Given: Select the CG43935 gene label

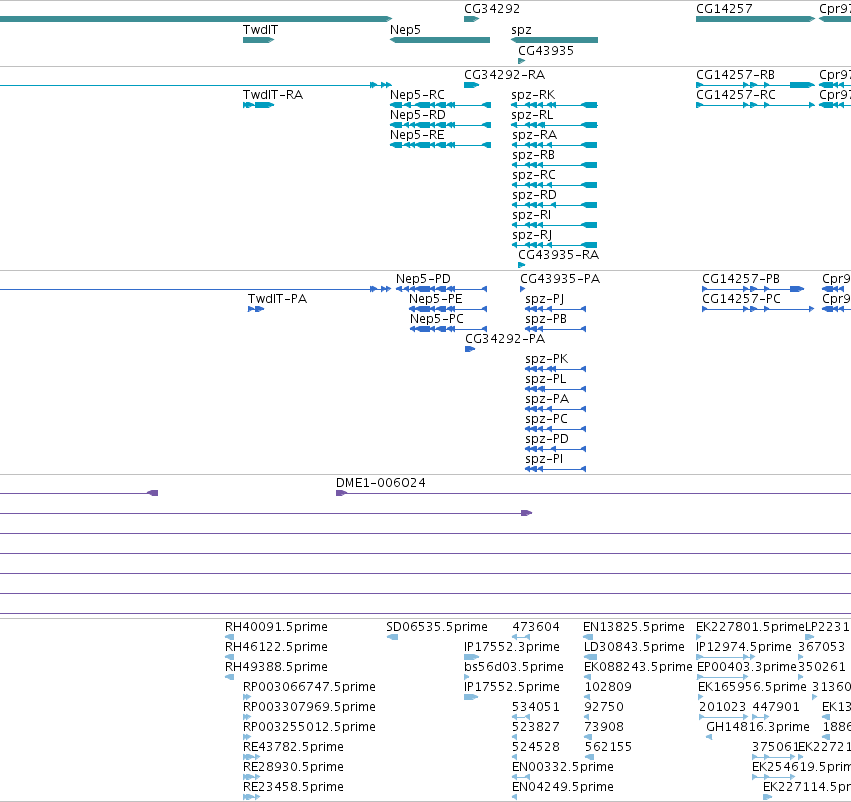Looking at the screenshot, I should click(x=545, y=50).
